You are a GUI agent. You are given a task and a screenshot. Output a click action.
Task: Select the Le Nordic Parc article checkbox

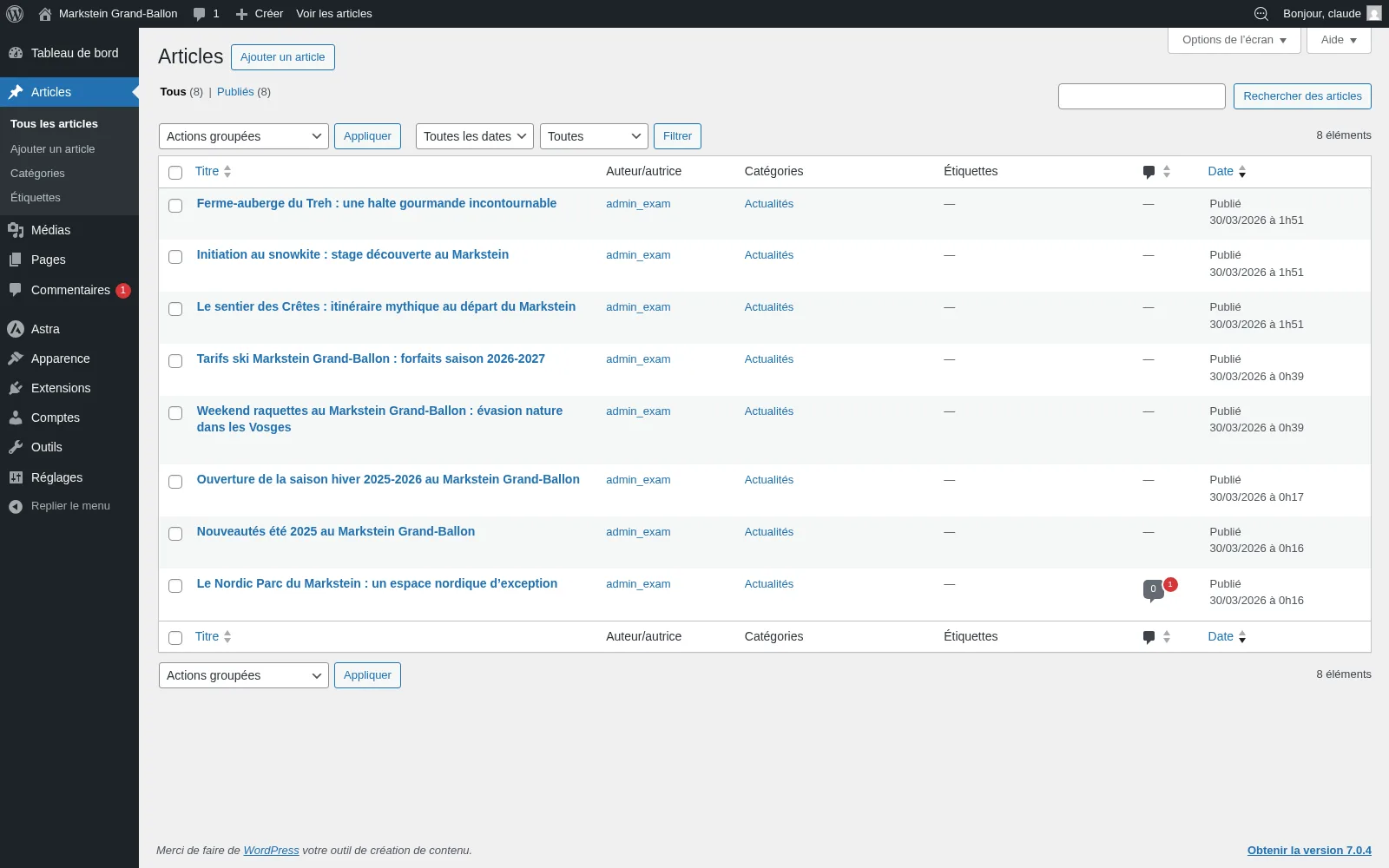pos(175,586)
